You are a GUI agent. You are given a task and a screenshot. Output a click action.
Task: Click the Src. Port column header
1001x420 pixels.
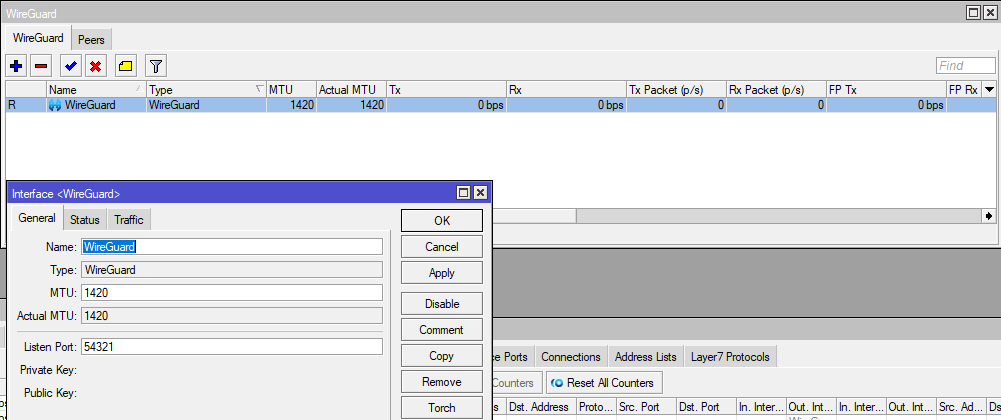pos(645,407)
